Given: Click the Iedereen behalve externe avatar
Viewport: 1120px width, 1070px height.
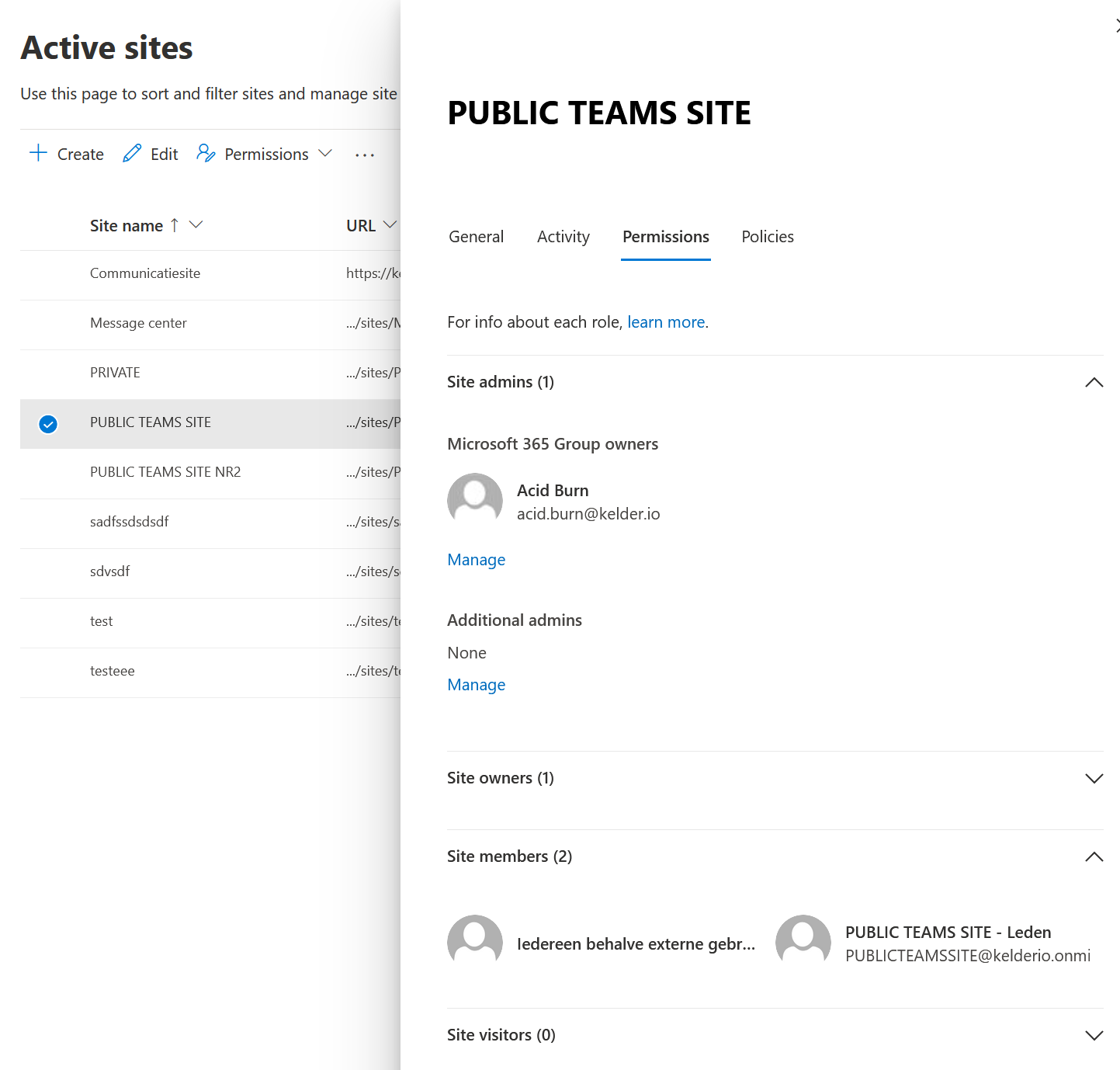Looking at the screenshot, I should pyautogui.click(x=475, y=943).
